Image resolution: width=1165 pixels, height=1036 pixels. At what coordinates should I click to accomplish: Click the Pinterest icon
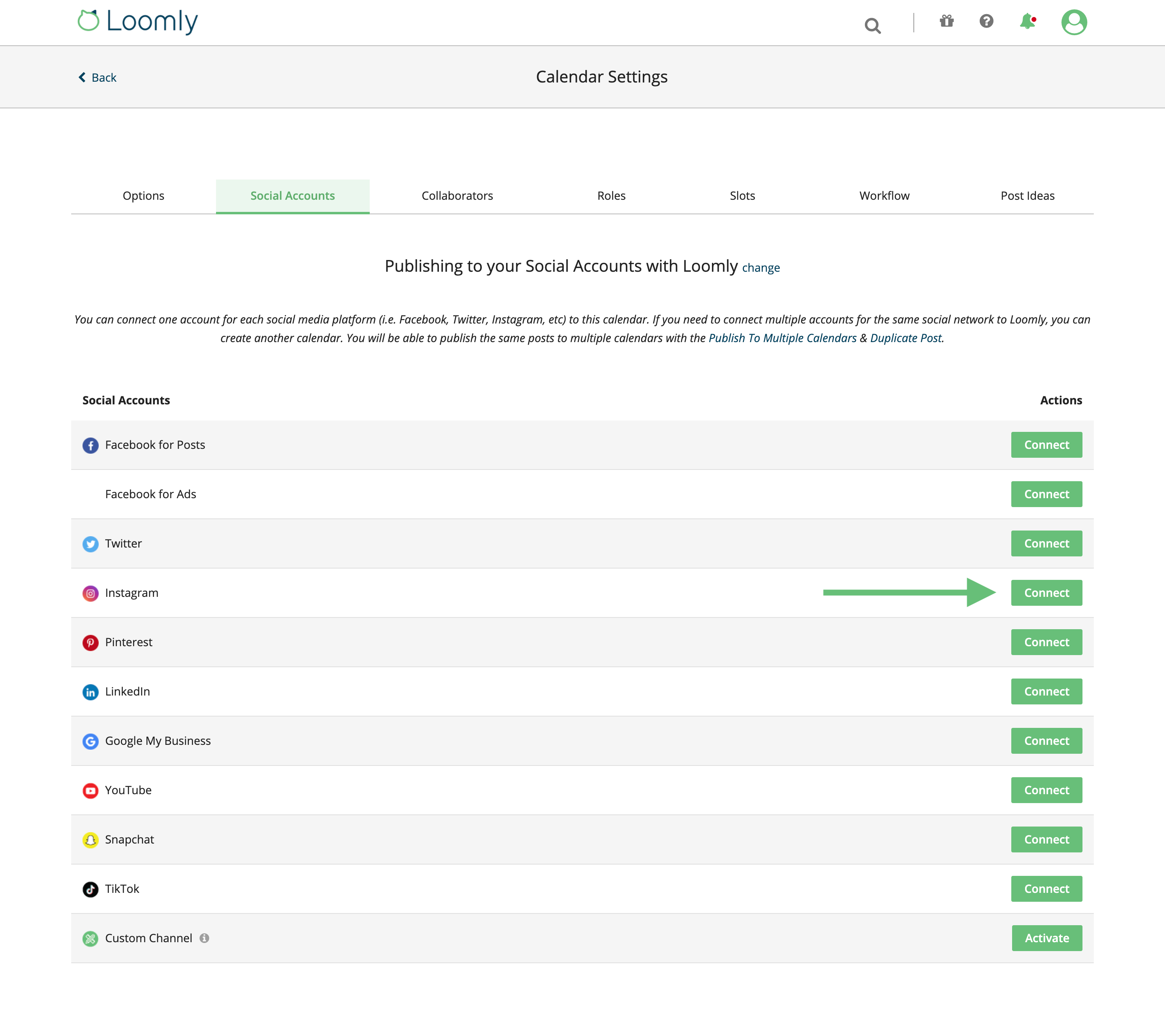pos(91,643)
